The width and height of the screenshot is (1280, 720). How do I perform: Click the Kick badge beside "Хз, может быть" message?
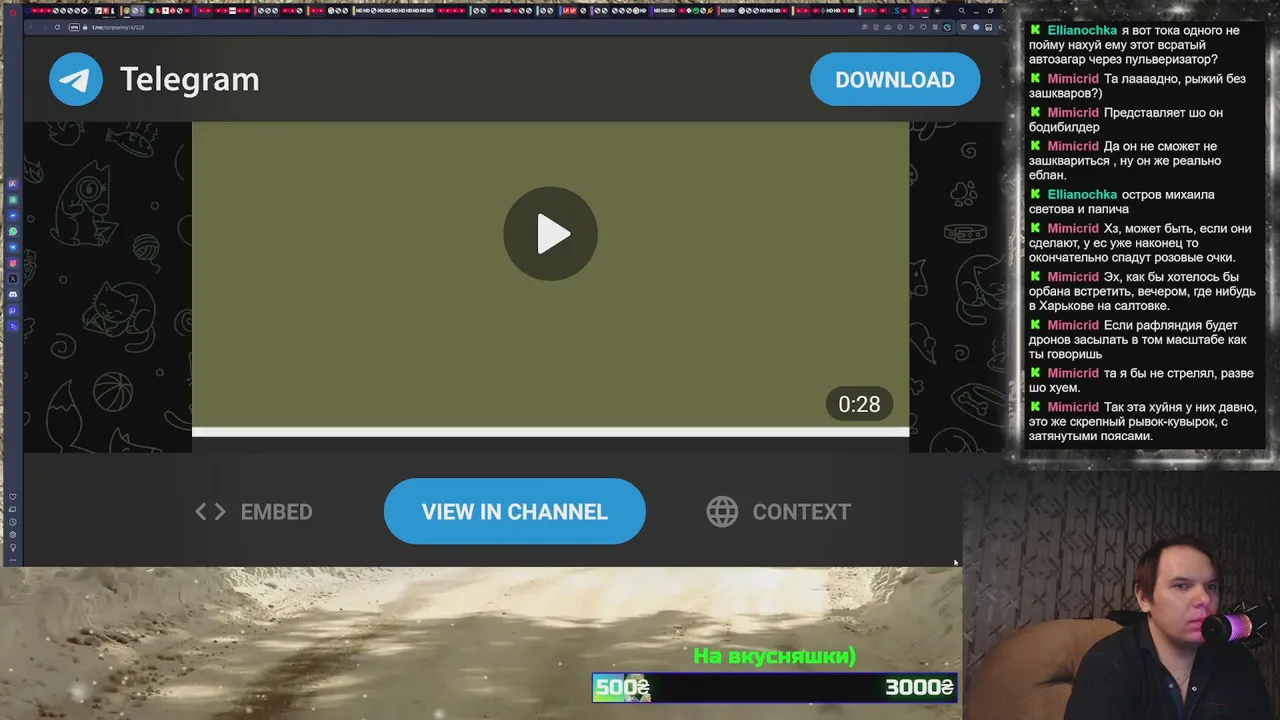(x=1036, y=229)
